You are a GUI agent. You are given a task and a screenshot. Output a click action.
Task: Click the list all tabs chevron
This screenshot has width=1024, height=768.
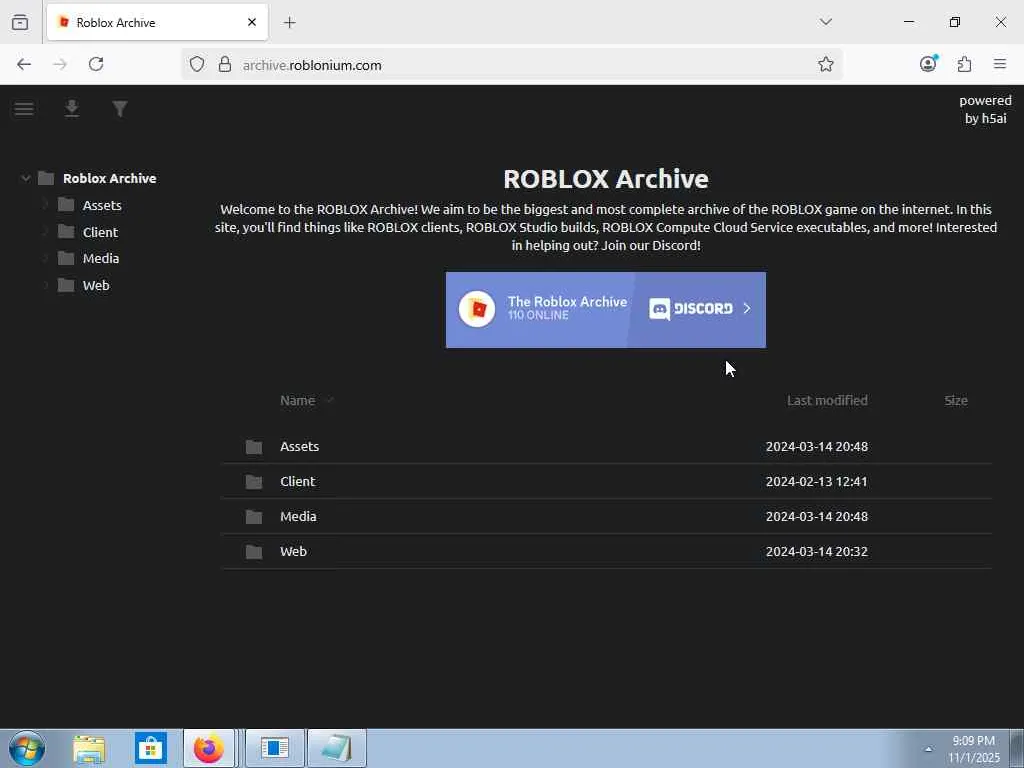tap(825, 22)
